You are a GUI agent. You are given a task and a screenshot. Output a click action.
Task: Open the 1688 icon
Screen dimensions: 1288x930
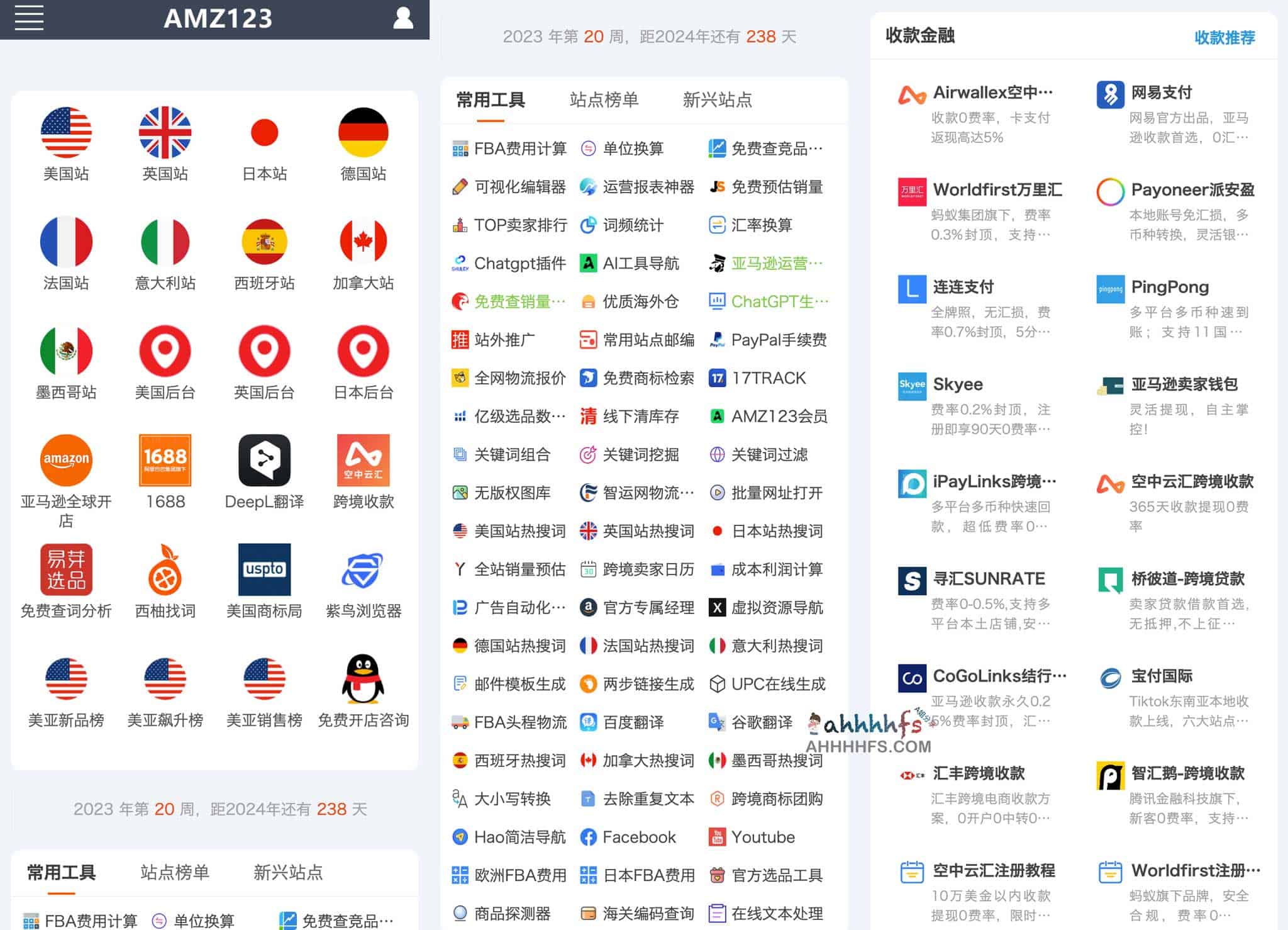pyautogui.click(x=165, y=461)
